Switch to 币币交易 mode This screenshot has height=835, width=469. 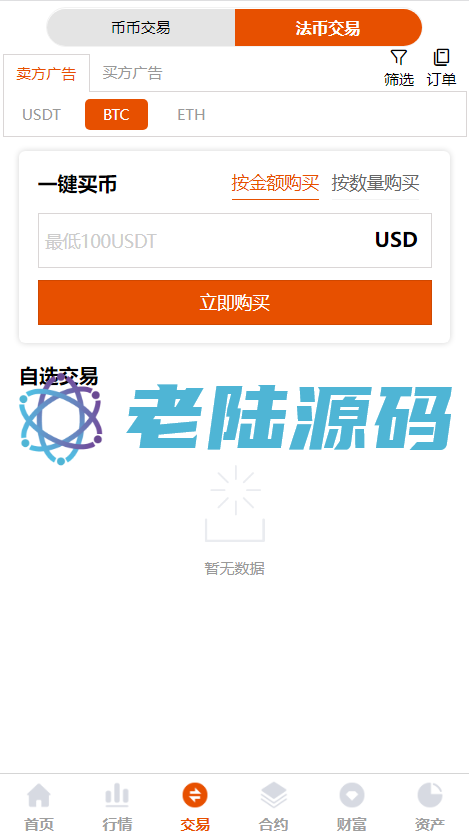(141, 28)
